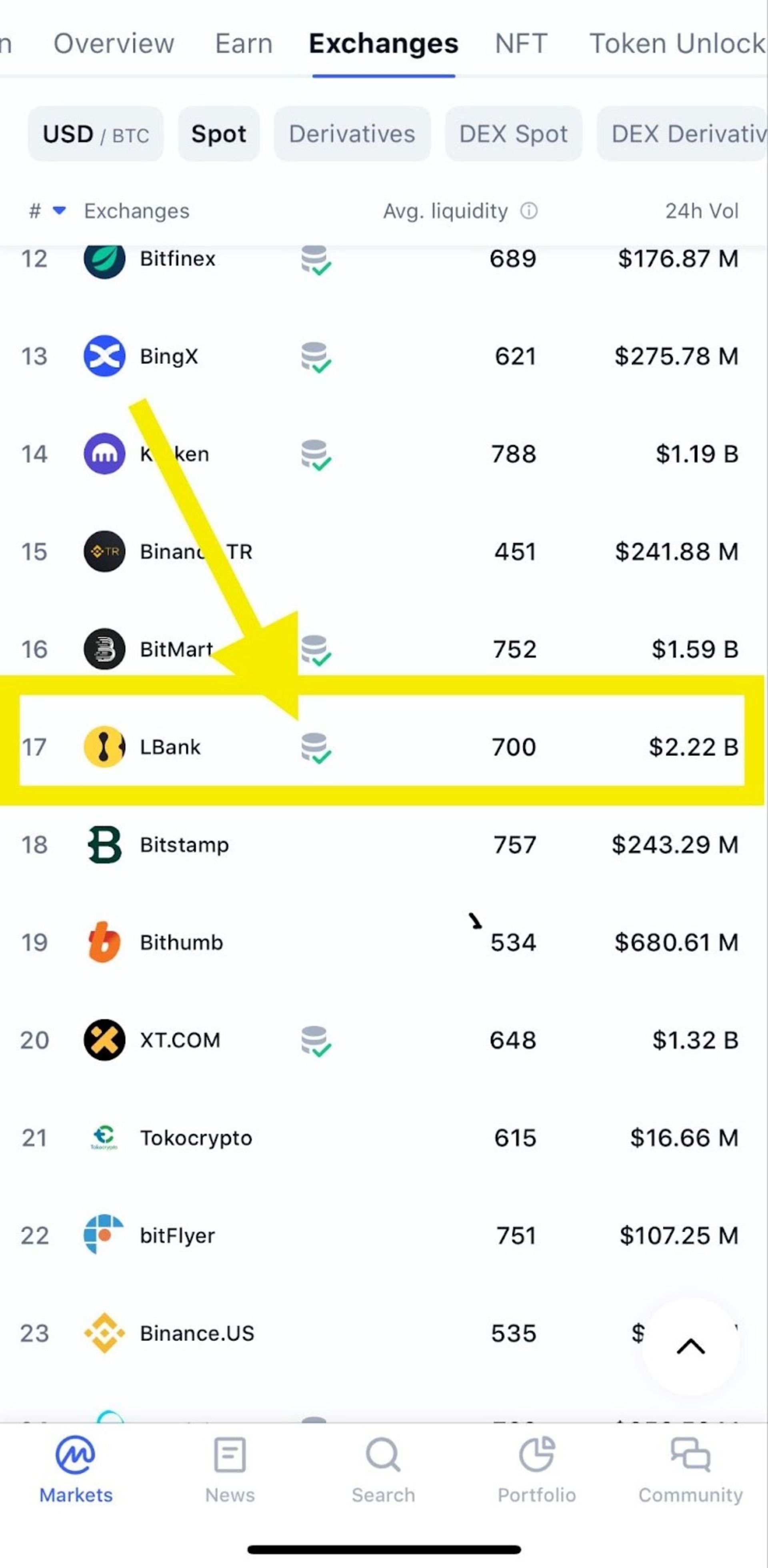This screenshot has height=1568, width=768.
Task: Click the Bithumb exchange logo
Action: click(104, 942)
